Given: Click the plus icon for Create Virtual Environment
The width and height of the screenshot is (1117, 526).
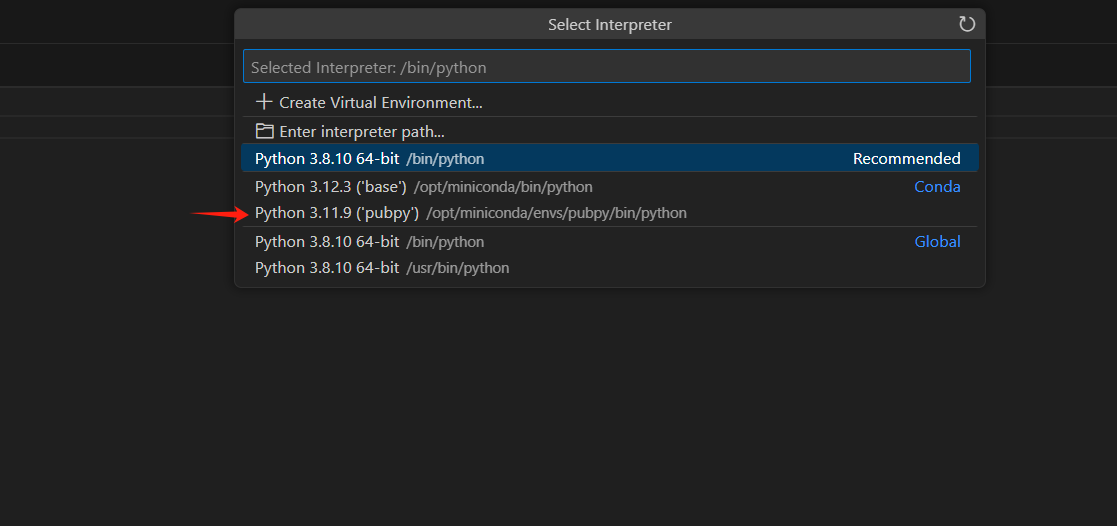Looking at the screenshot, I should tap(264, 102).
